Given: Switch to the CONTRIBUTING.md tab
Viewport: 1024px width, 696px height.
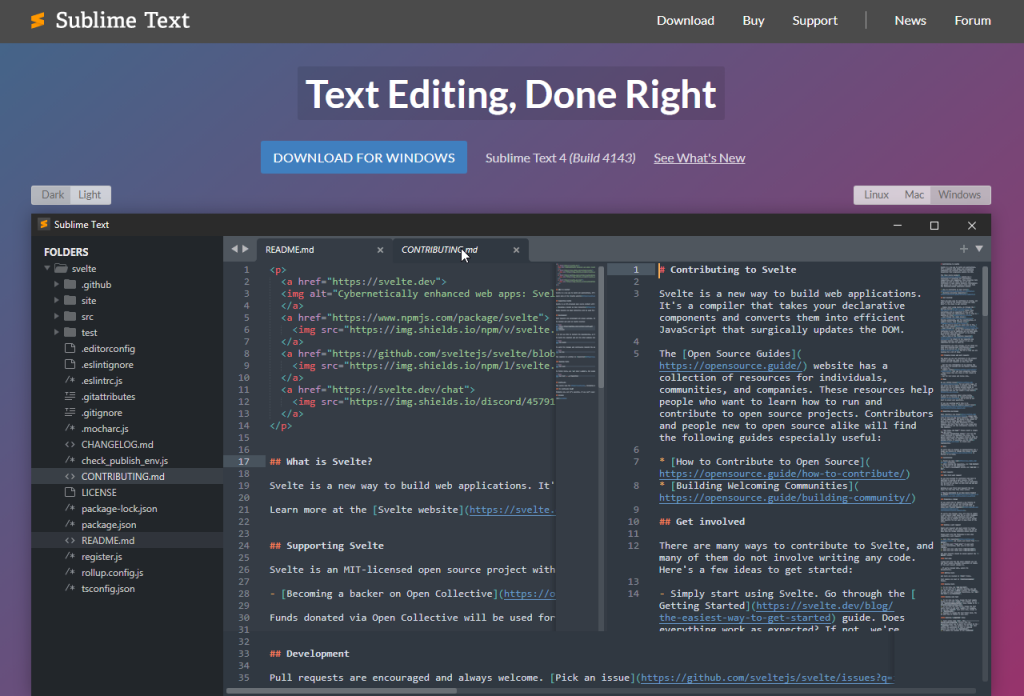Looking at the screenshot, I should pos(460,249).
